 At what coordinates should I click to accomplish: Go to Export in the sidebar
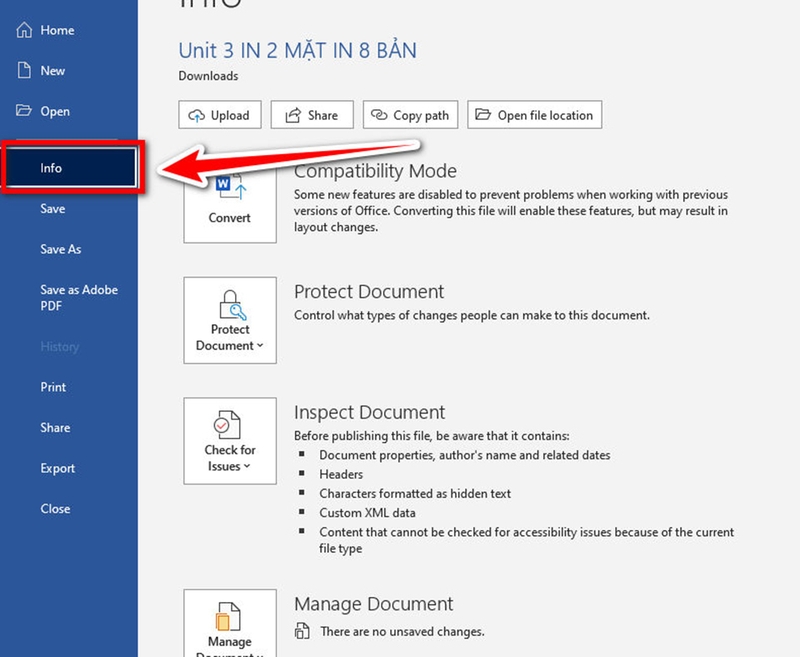[x=57, y=468]
